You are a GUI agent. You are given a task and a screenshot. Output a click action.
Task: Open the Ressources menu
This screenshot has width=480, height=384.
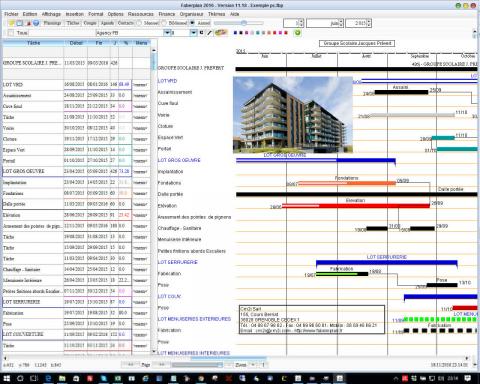141,14
